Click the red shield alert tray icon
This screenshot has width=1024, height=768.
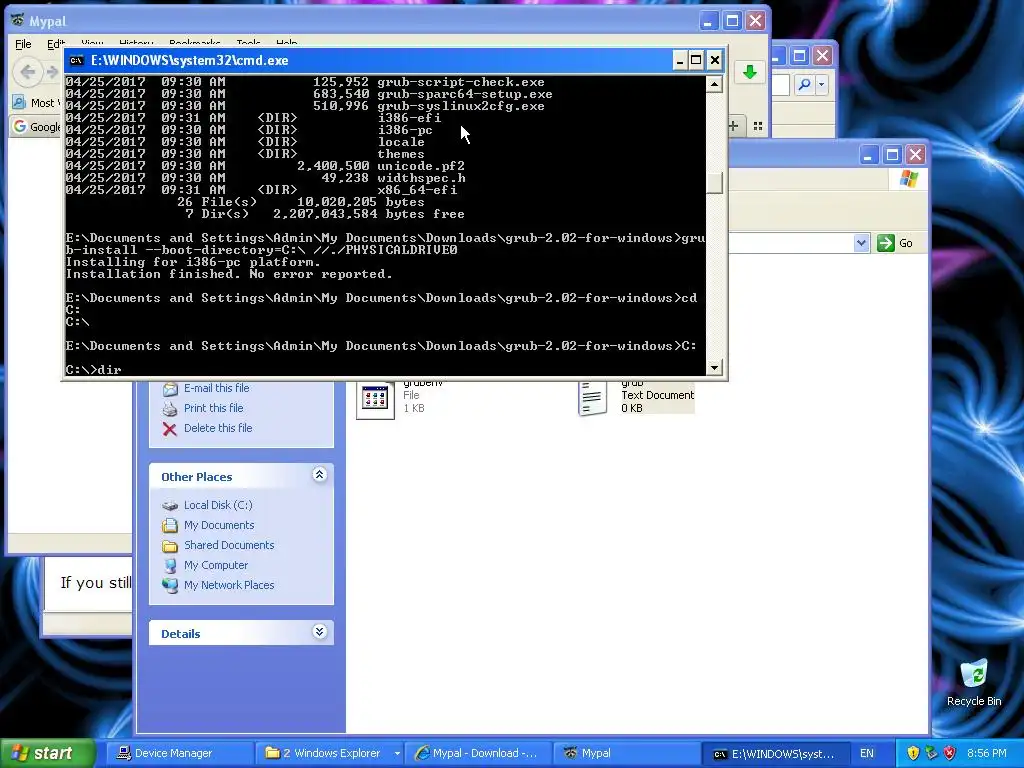950,753
